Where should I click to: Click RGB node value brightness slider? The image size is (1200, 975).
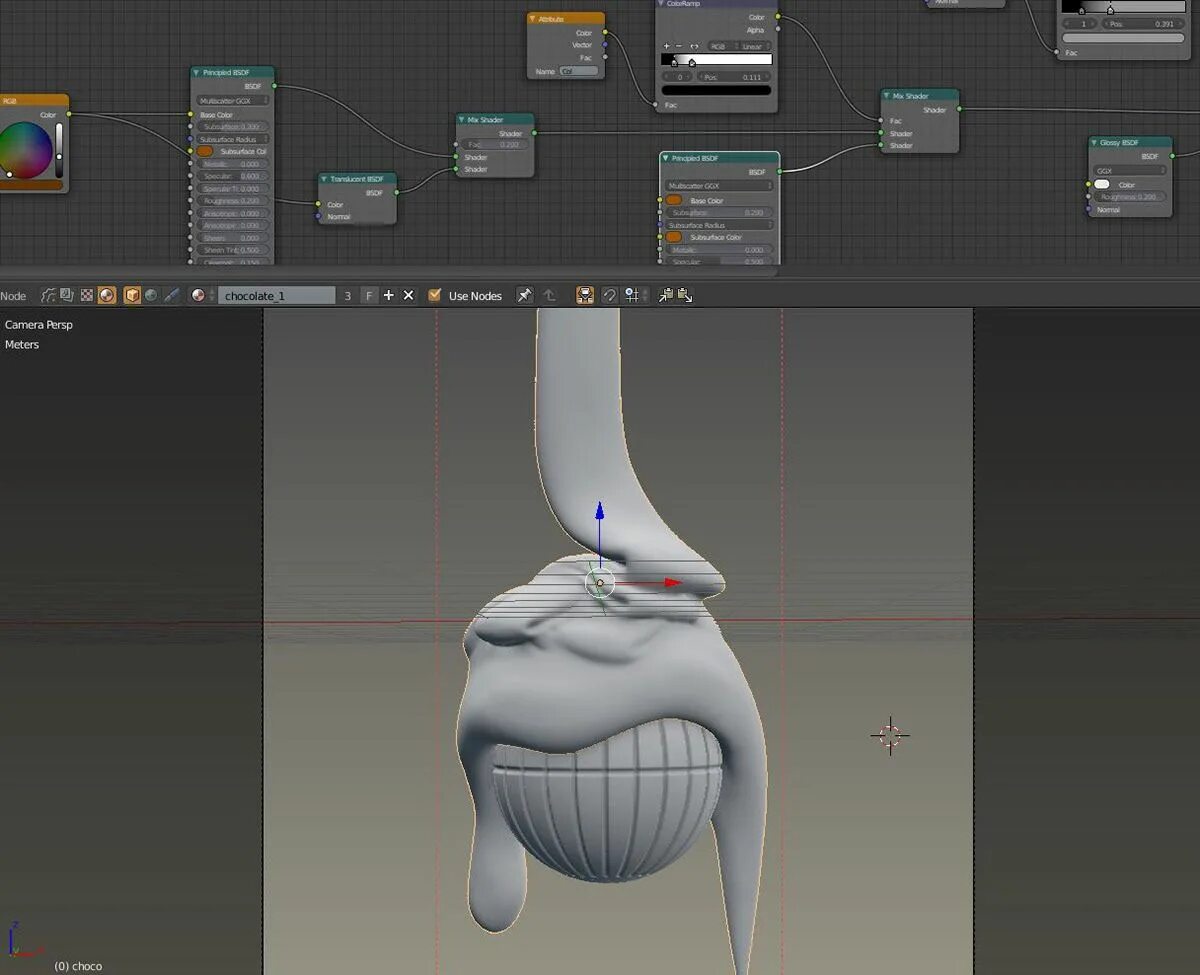(59, 150)
